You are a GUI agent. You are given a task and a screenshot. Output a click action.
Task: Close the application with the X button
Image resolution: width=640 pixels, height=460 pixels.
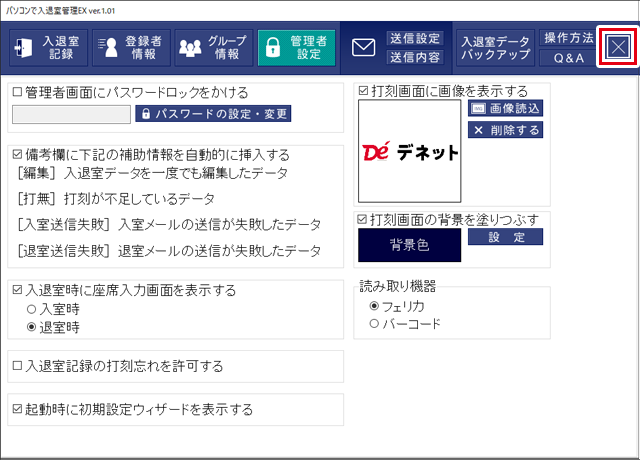618,47
